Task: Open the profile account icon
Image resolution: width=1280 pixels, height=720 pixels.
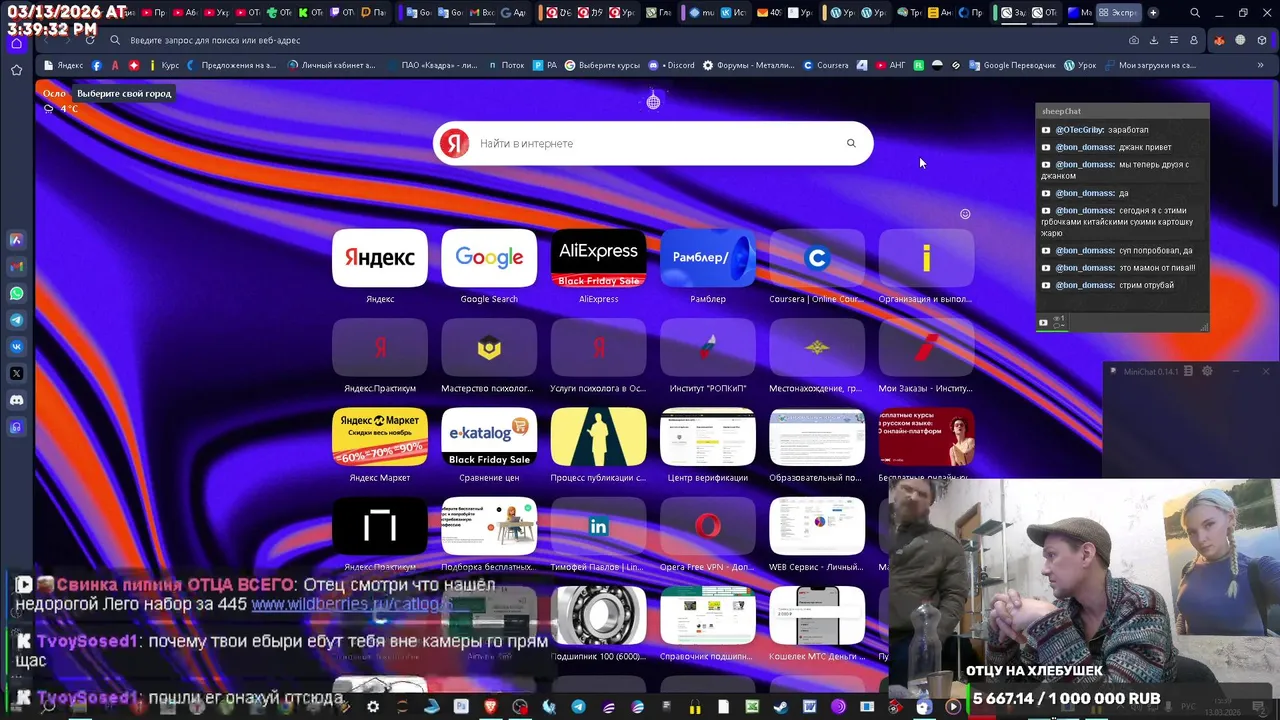Action: coord(1193,40)
